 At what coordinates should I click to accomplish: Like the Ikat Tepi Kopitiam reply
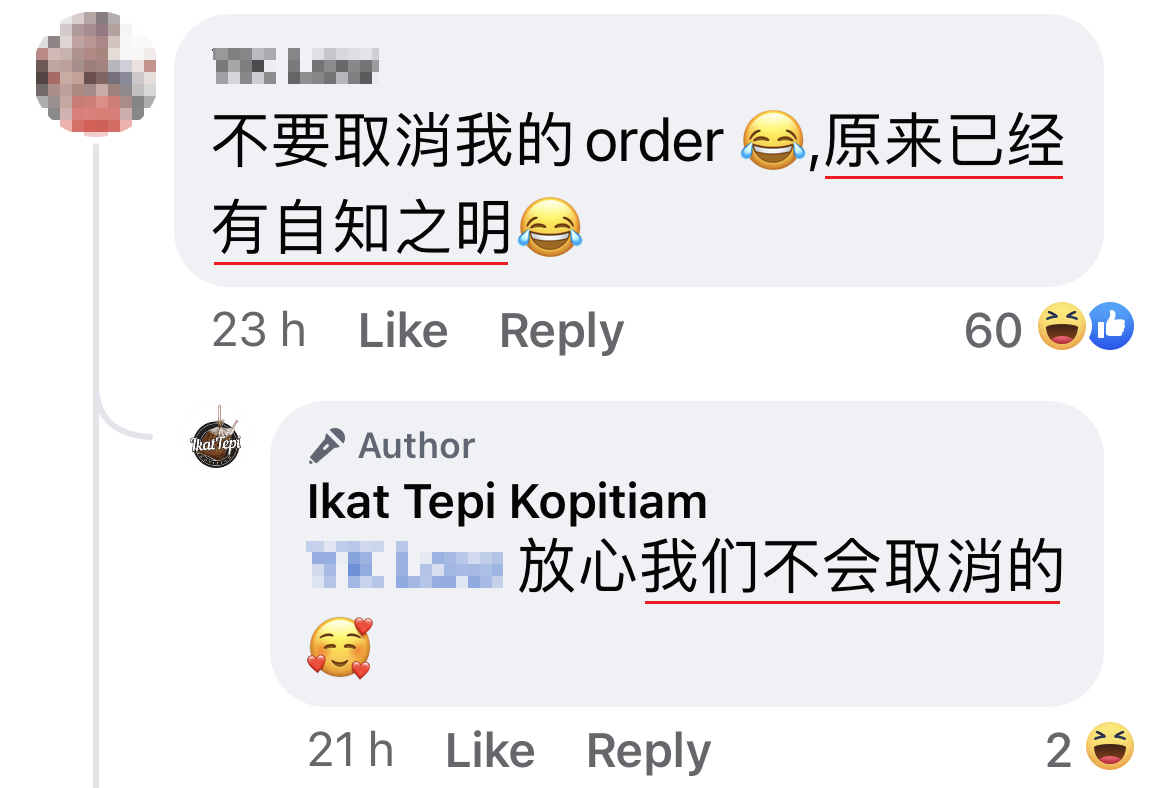point(490,751)
